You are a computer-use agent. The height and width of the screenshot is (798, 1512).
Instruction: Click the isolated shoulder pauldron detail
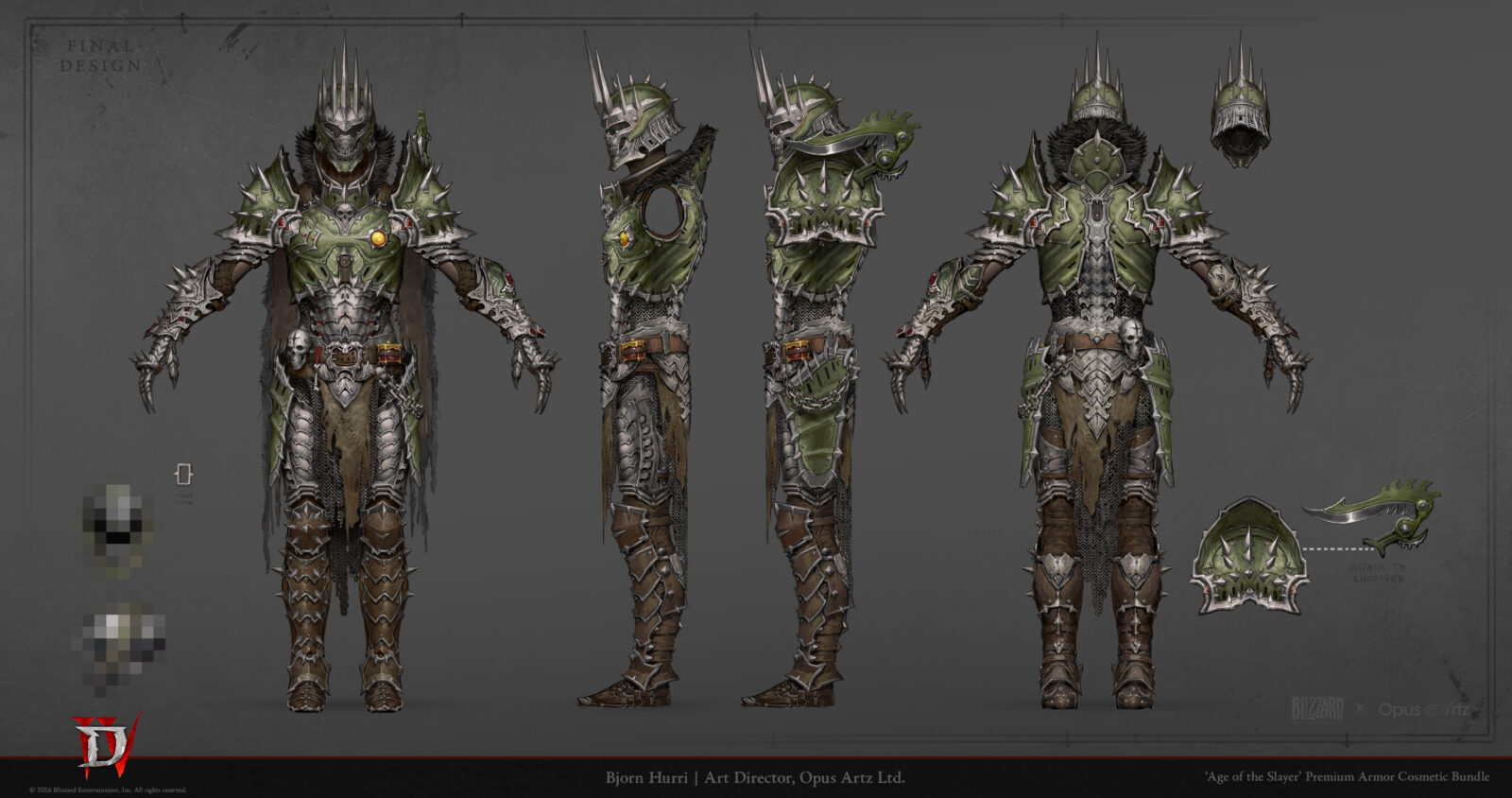[1250, 555]
